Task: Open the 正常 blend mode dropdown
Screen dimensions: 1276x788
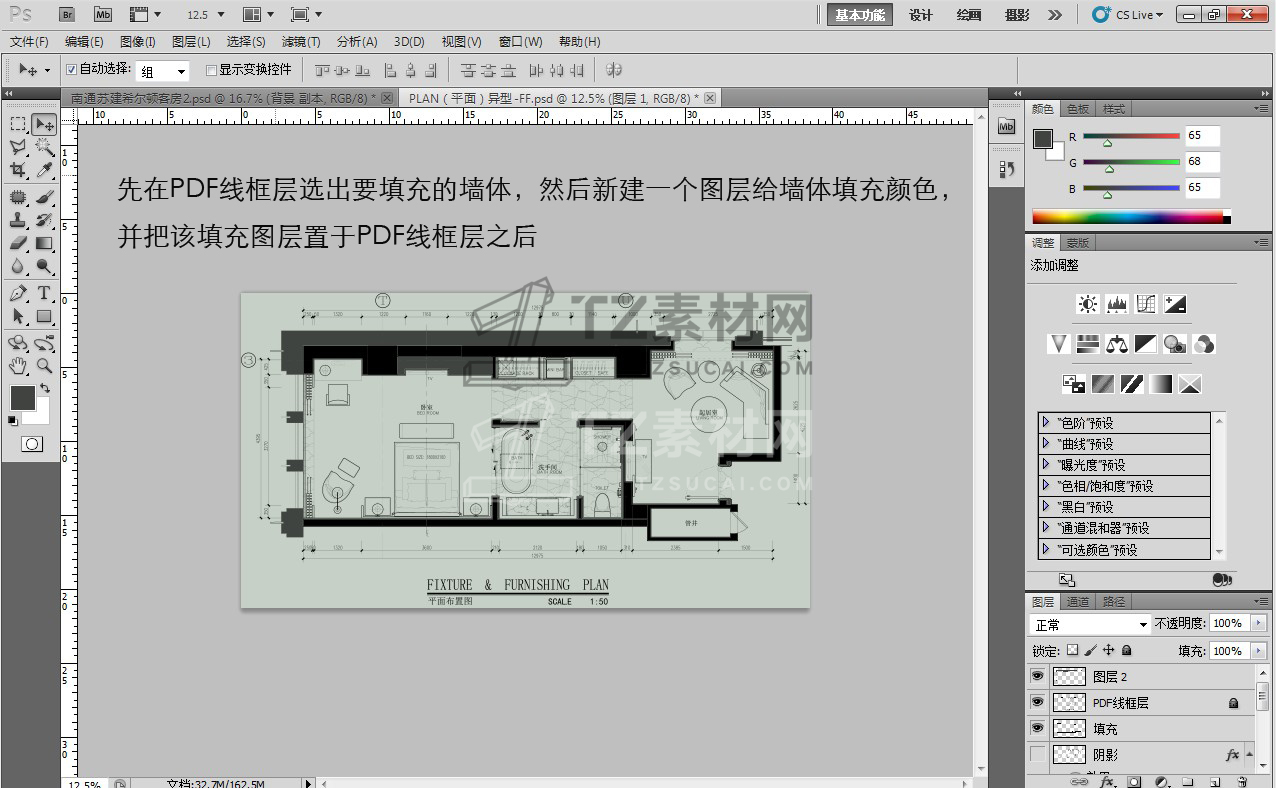Action: 1090,624
